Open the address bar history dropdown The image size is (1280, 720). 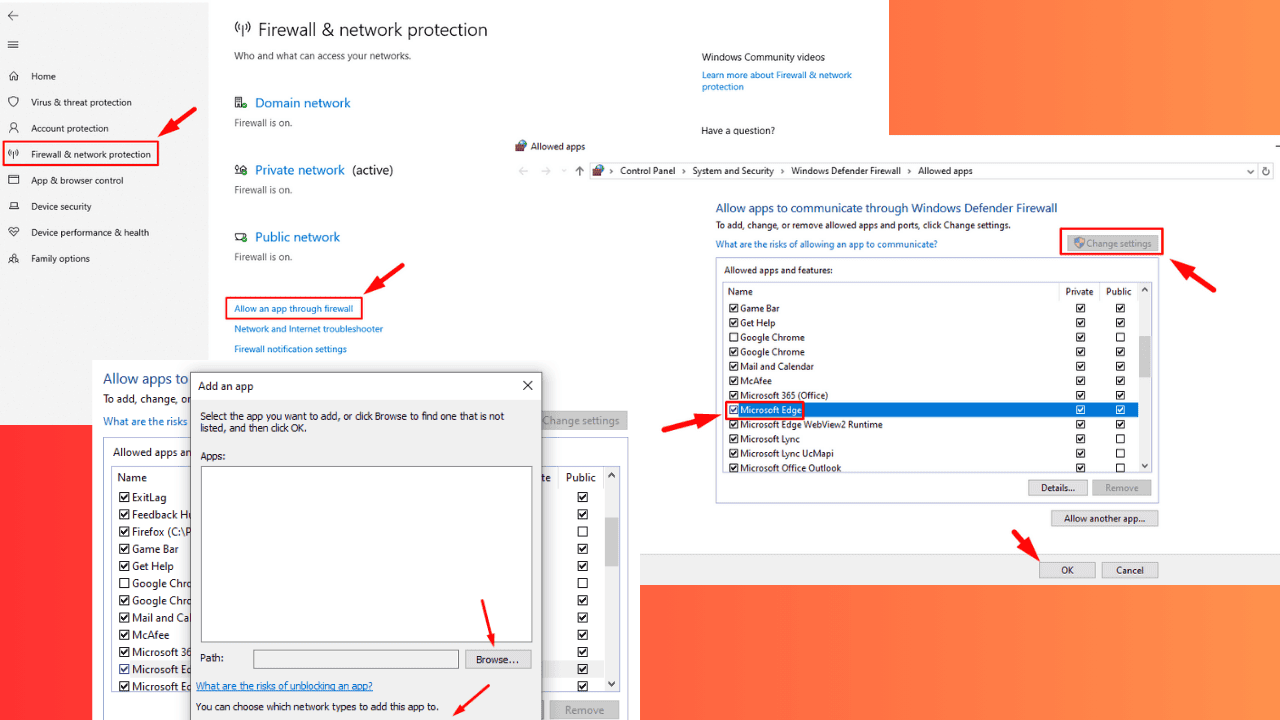click(1251, 171)
